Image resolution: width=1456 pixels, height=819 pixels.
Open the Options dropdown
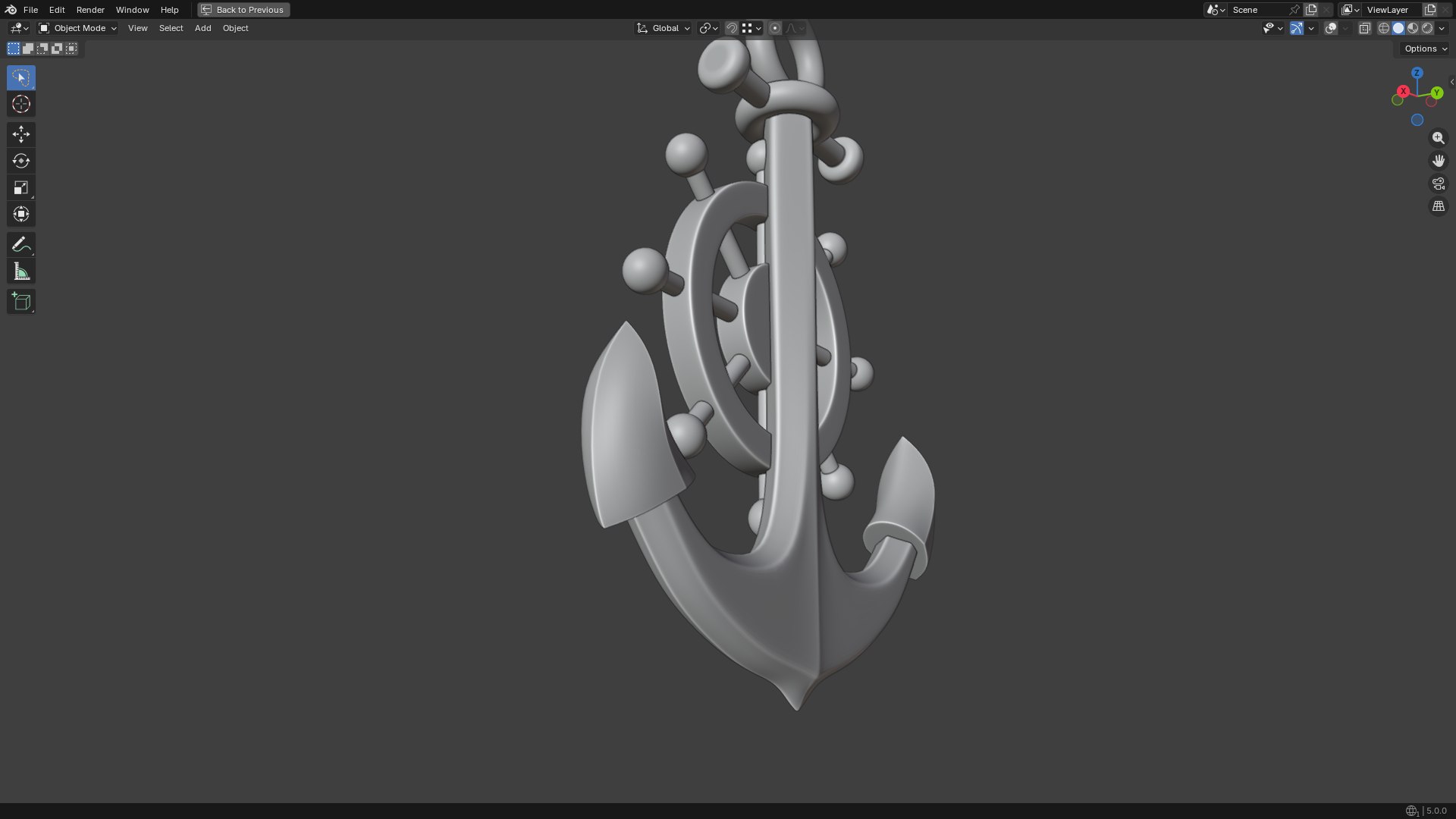pos(1425,49)
